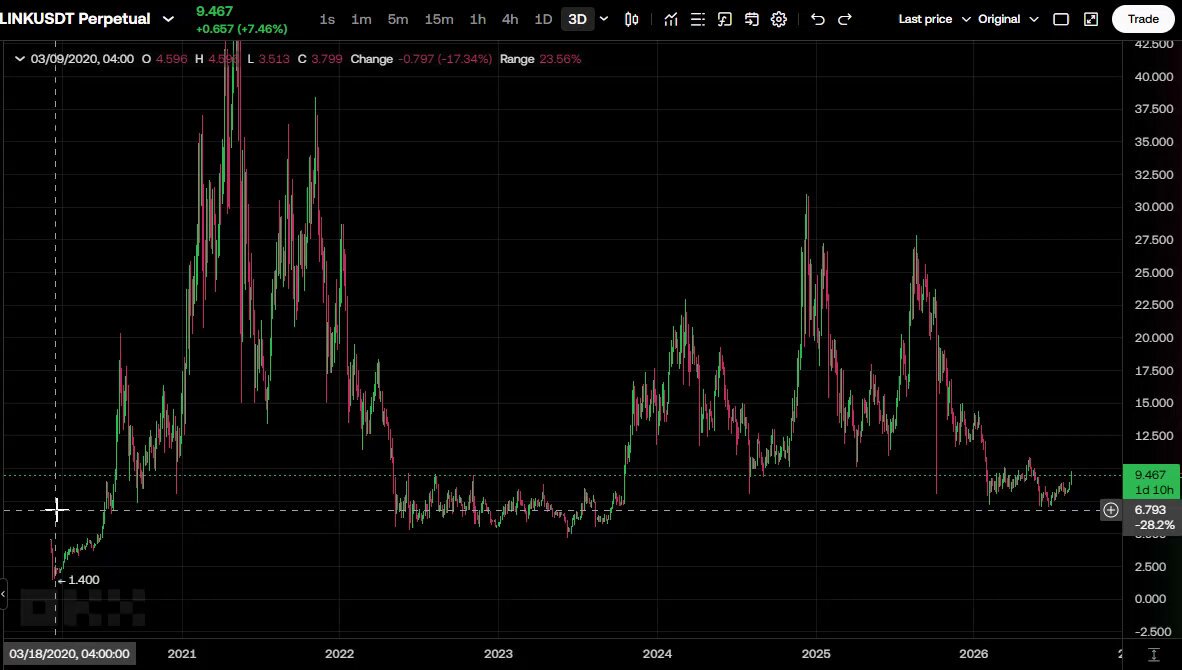Screen dimensions: 1182x670
Task: Click the 03/18/2020 date label on time axis
Action: [x=69, y=653]
